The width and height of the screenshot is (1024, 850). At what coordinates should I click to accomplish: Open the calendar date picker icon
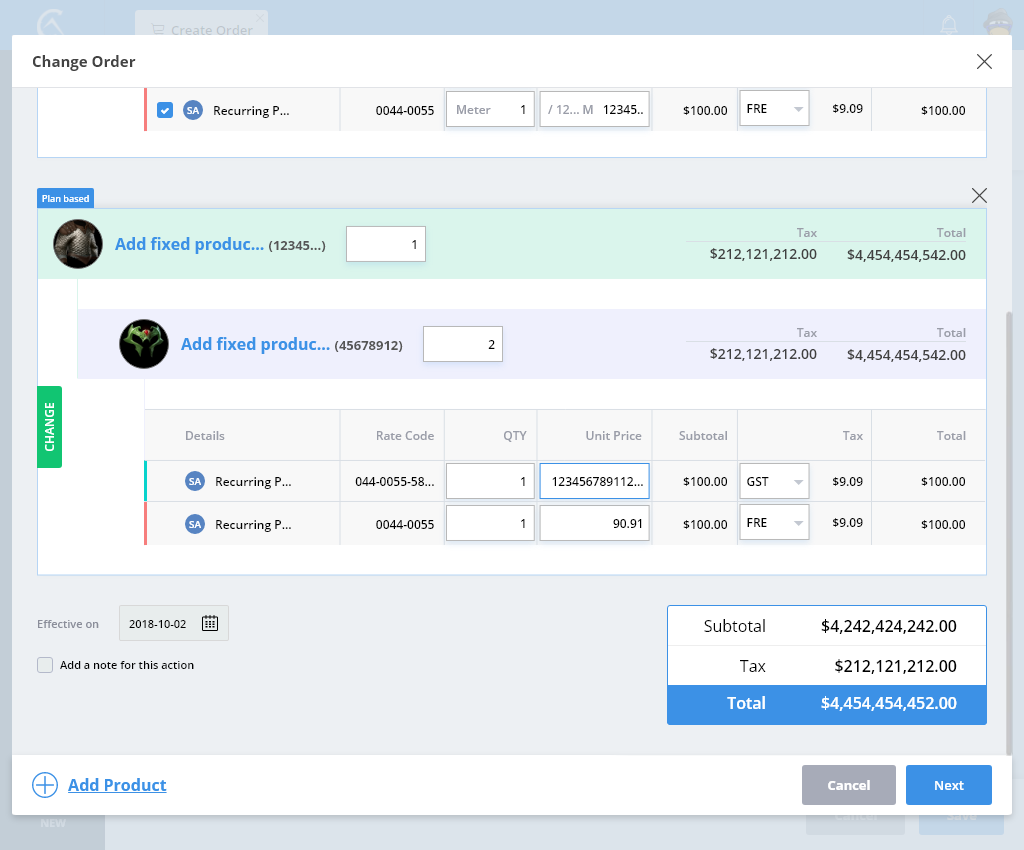coord(210,623)
